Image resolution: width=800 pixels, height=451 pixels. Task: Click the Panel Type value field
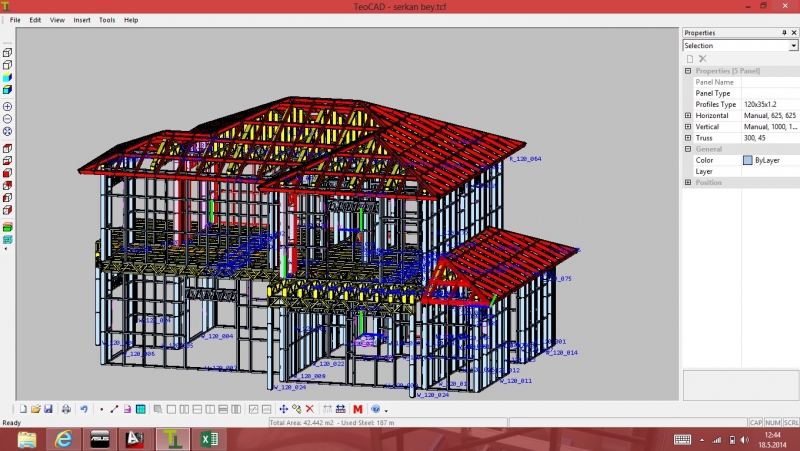(770, 93)
